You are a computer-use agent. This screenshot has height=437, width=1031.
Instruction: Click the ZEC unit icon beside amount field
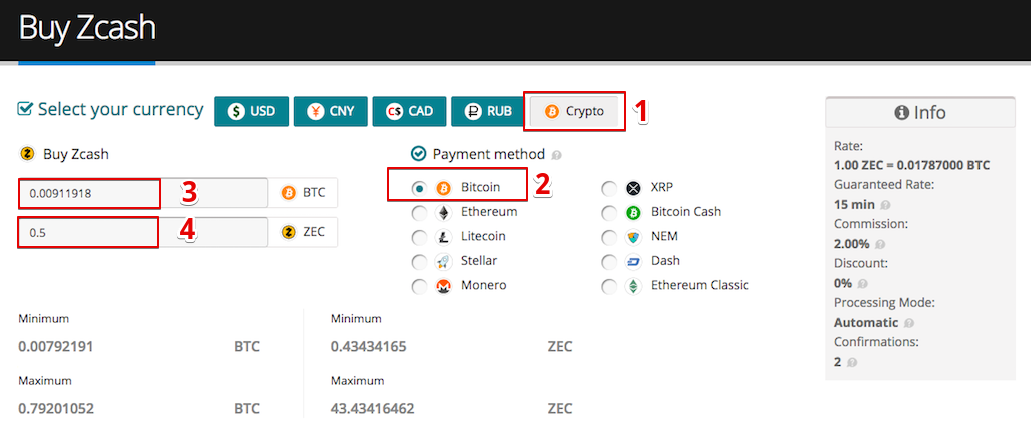point(288,232)
